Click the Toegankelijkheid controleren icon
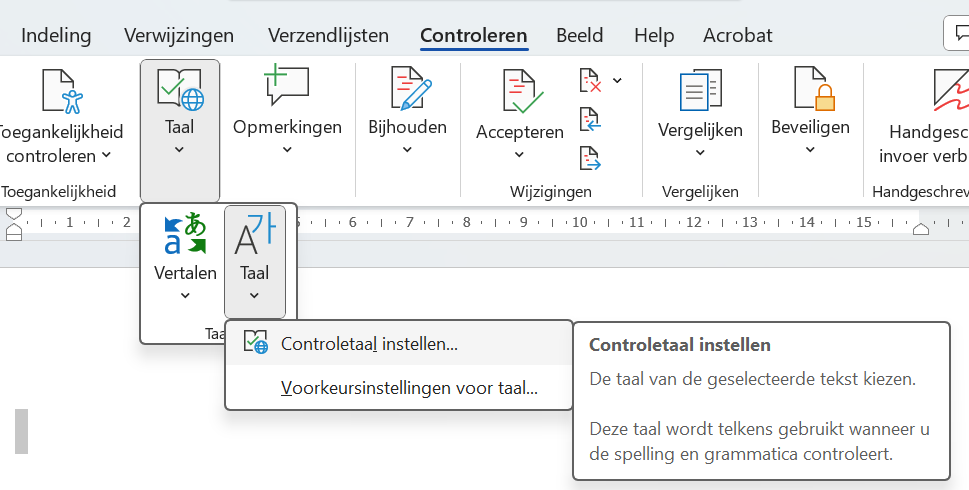969x490 pixels. pos(62,91)
